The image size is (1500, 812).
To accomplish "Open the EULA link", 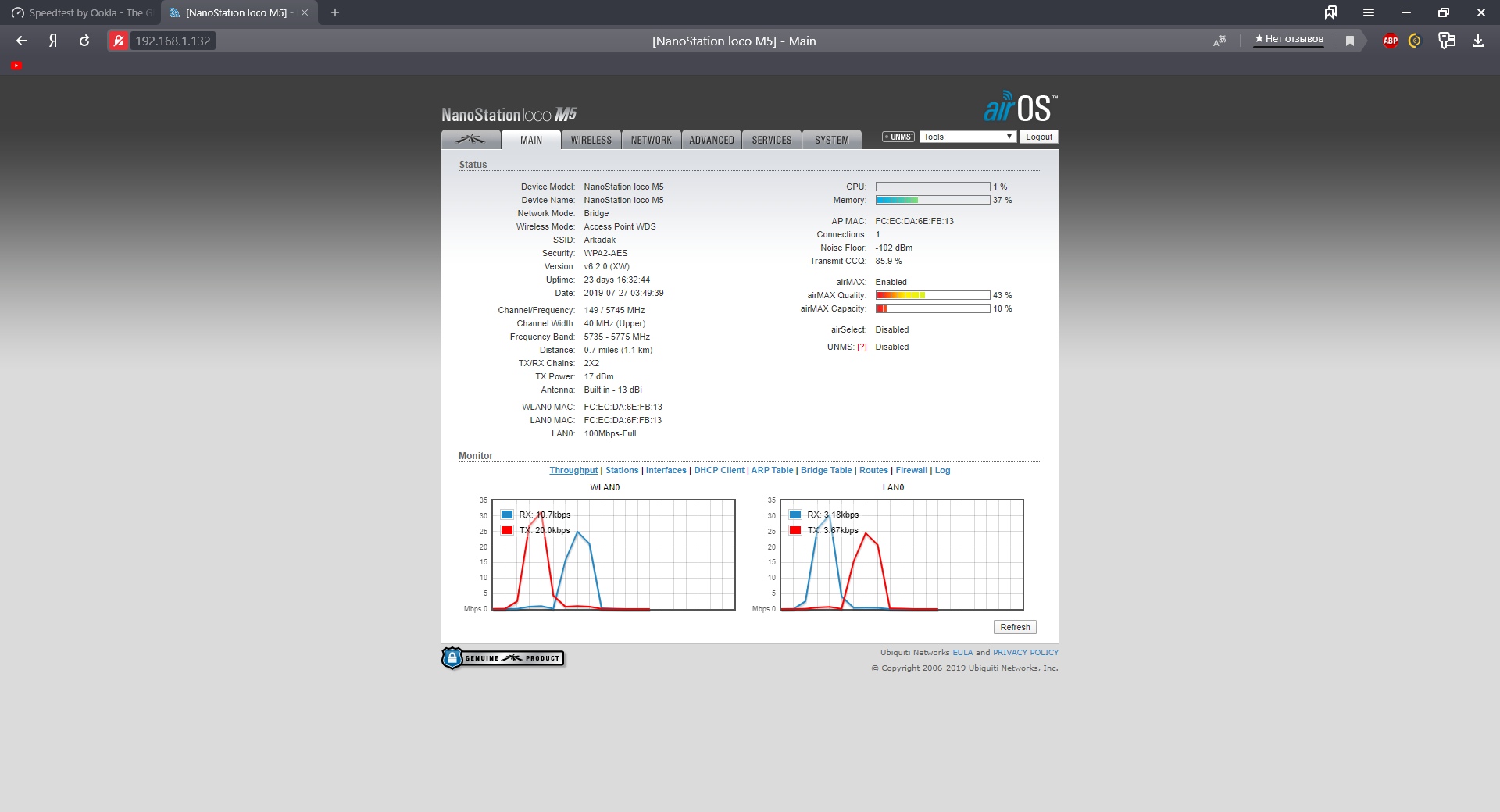I will pyautogui.click(x=962, y=653).
